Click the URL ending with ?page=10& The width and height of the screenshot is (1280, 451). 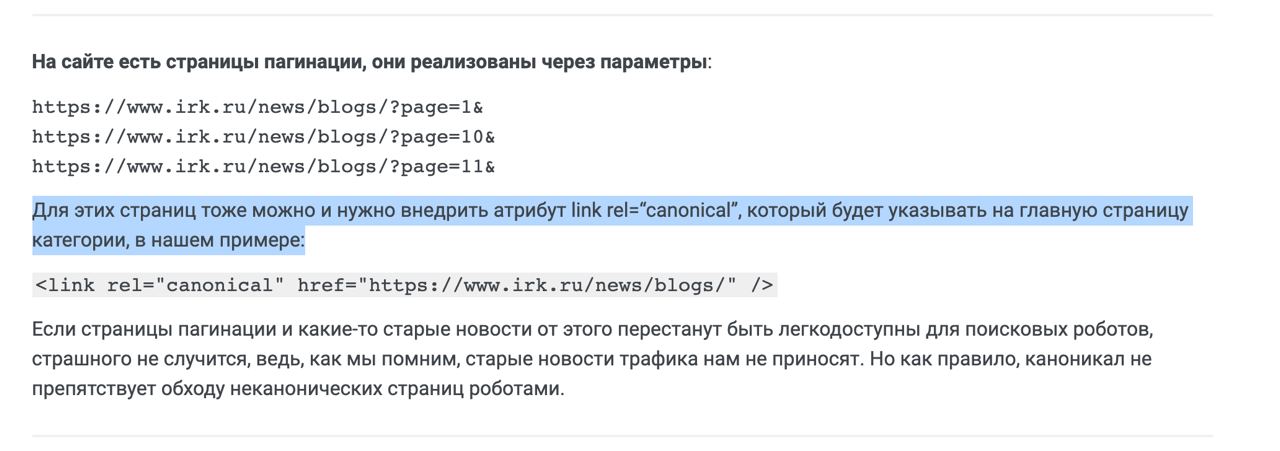[264, 137]
